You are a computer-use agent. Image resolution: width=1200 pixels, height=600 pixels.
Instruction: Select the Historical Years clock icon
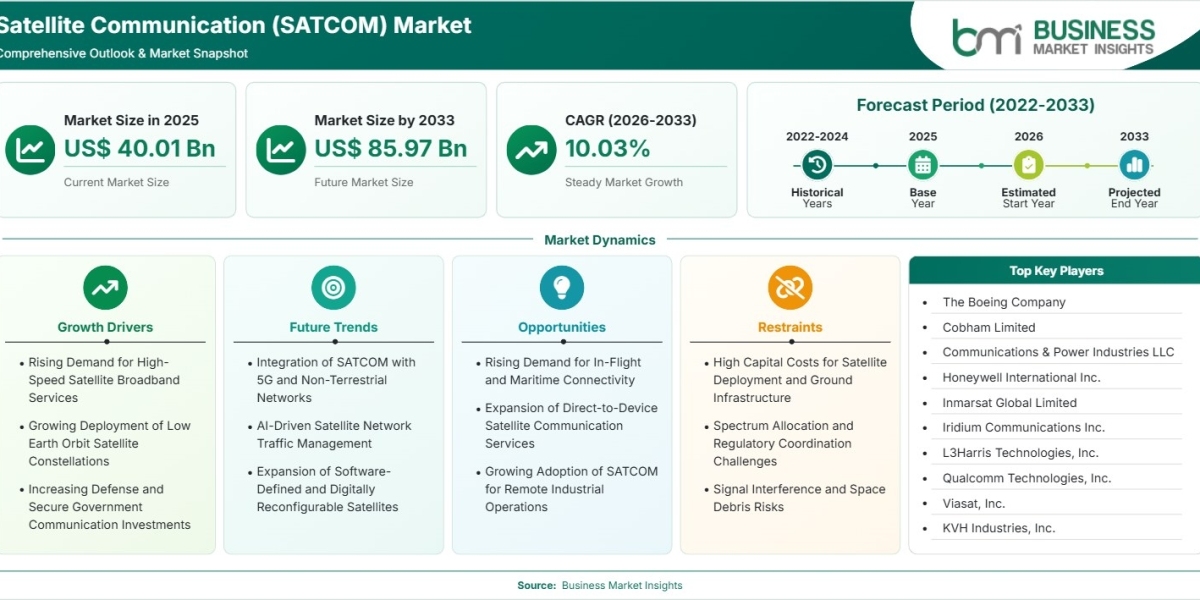tap(817, 165)
